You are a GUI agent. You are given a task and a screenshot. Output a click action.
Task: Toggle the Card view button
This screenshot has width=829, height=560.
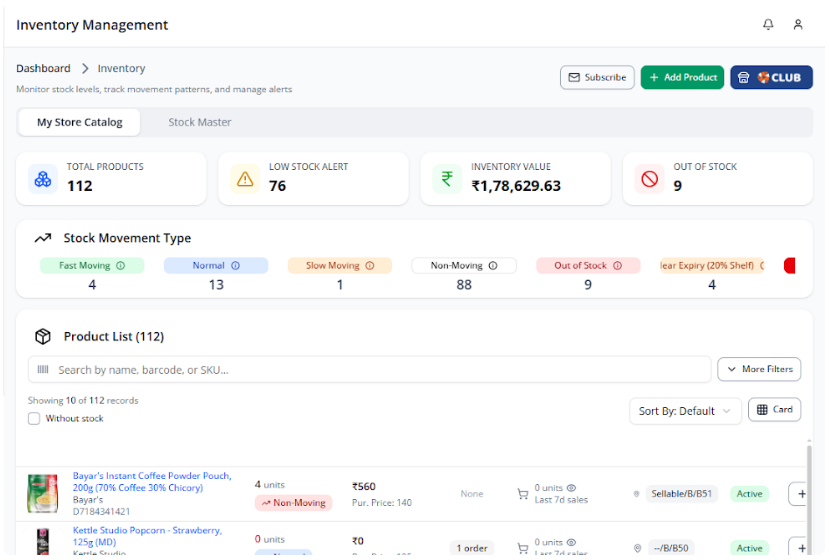pos(774,410)
